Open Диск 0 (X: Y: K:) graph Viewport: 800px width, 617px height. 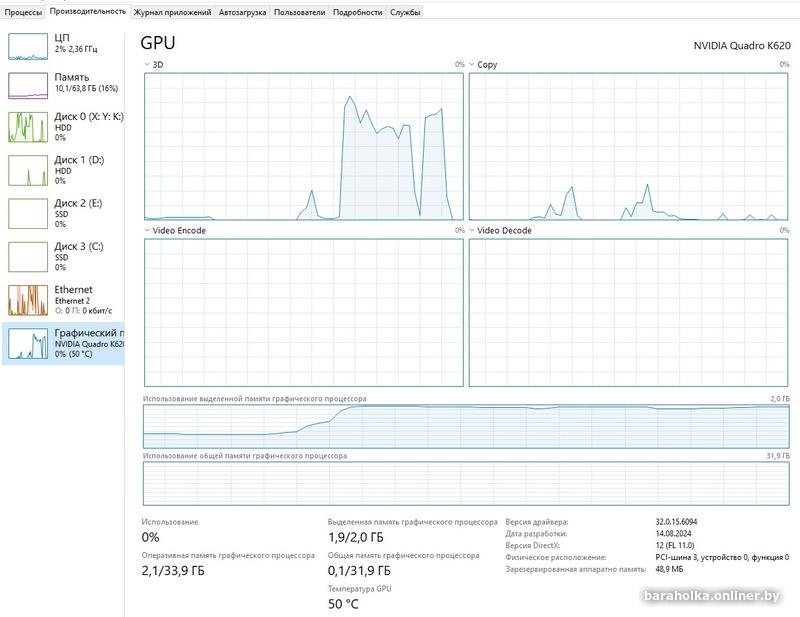(28, 127)
